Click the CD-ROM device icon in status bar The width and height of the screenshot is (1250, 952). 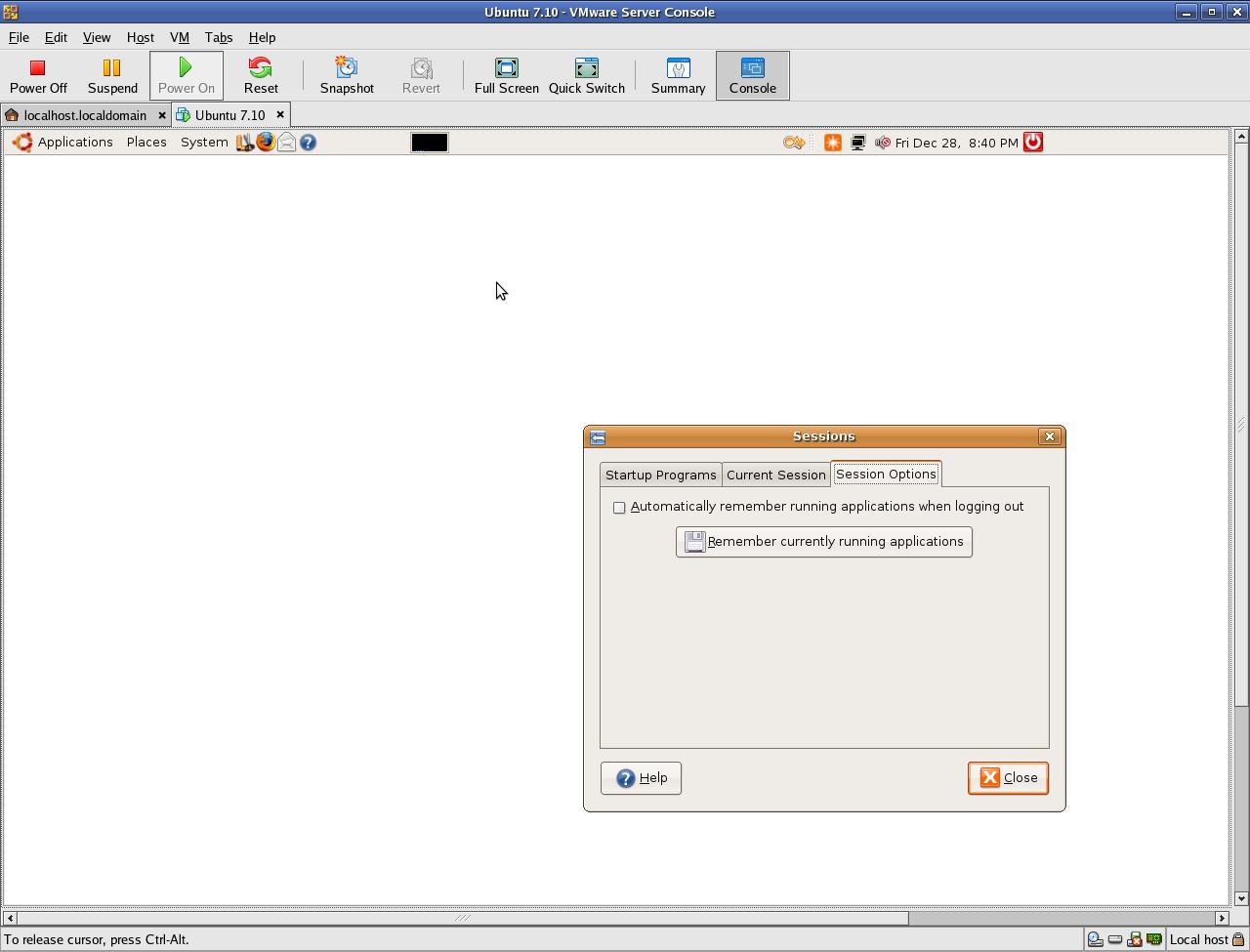coord(1096,940)
